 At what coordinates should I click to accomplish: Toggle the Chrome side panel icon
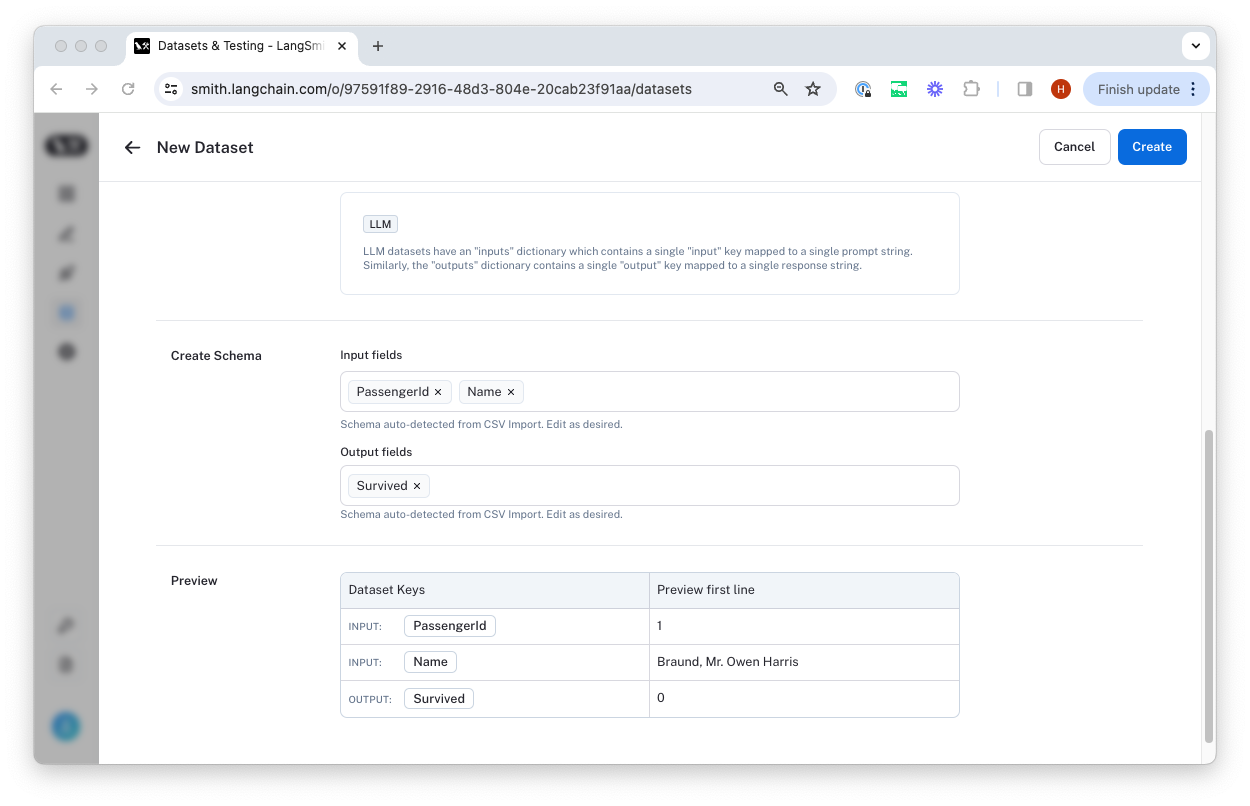1024,89
